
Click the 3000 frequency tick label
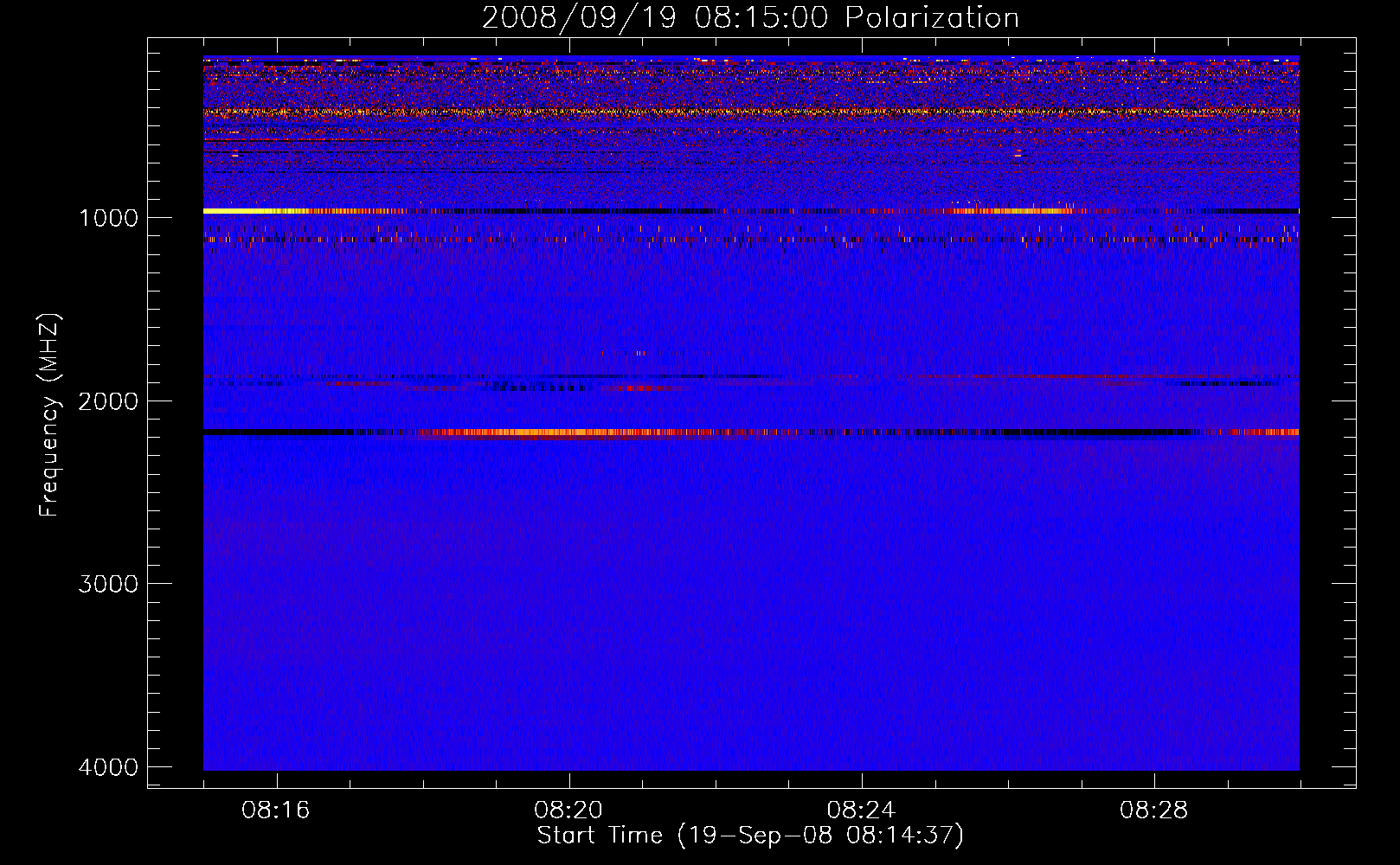coord(108,584)
